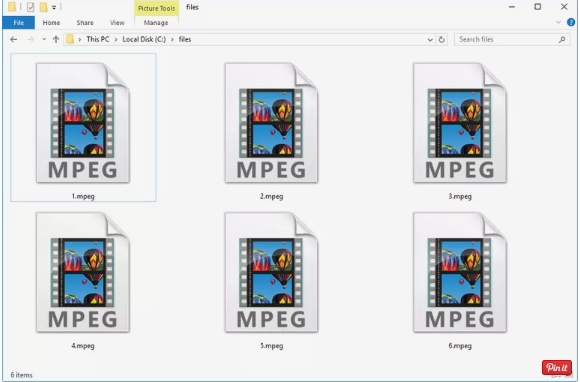
Task: Navigate to Local Disk (C:) in breadcrumb
Action: [x=144, y=39]
